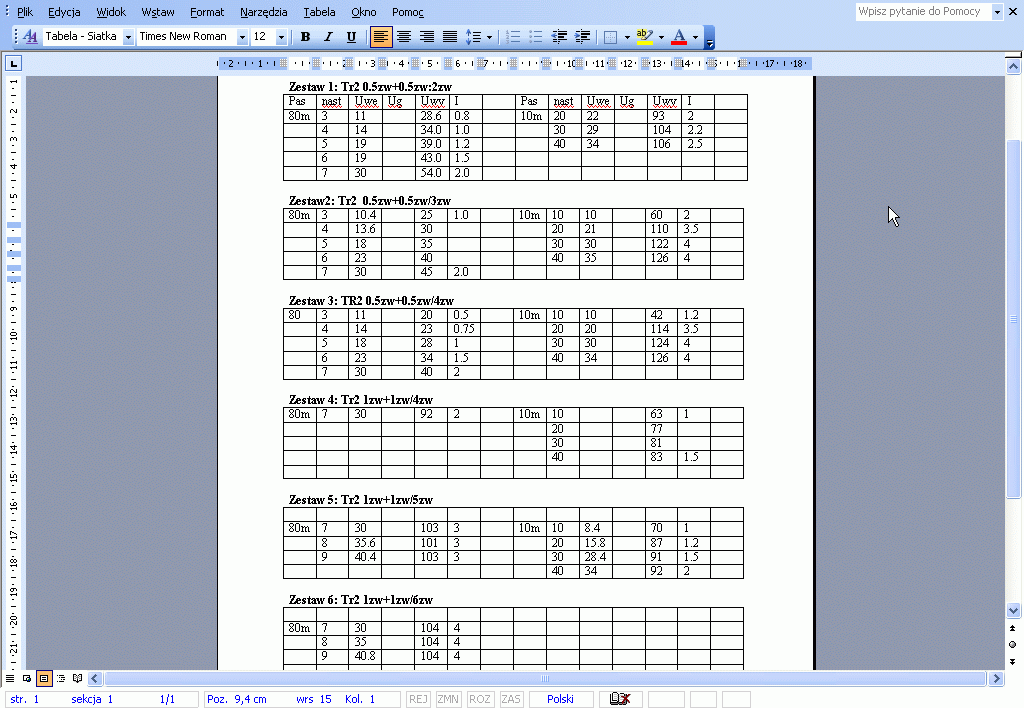Viewport: 1024px width, 708px height.
Task: Apply the outside border icon
Action: [610, 37]
